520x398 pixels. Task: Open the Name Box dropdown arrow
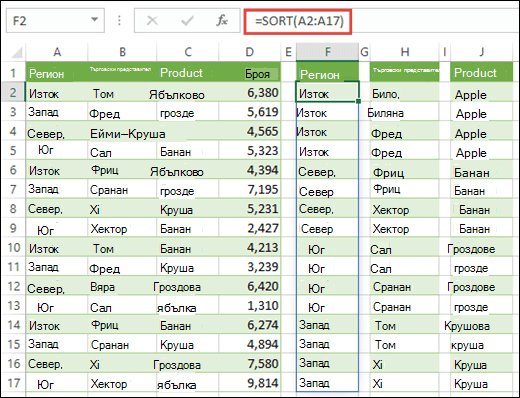95,20
